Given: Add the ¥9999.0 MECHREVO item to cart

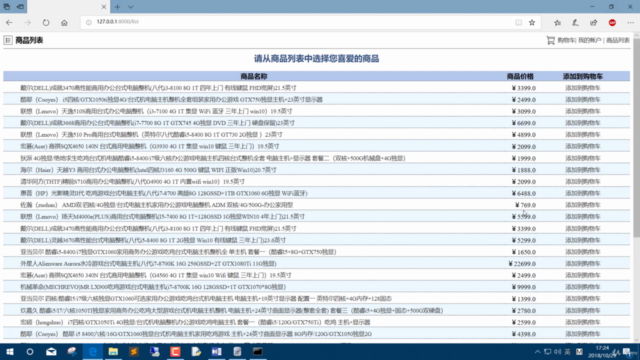Looking at the screenshot, I should coord(582,287).
